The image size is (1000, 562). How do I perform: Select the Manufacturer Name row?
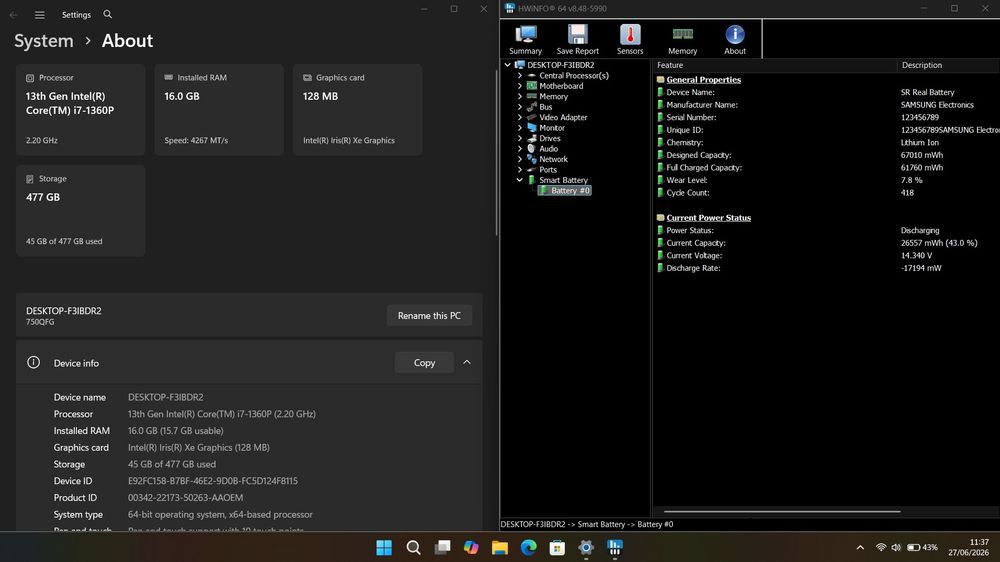pos(826,105)
